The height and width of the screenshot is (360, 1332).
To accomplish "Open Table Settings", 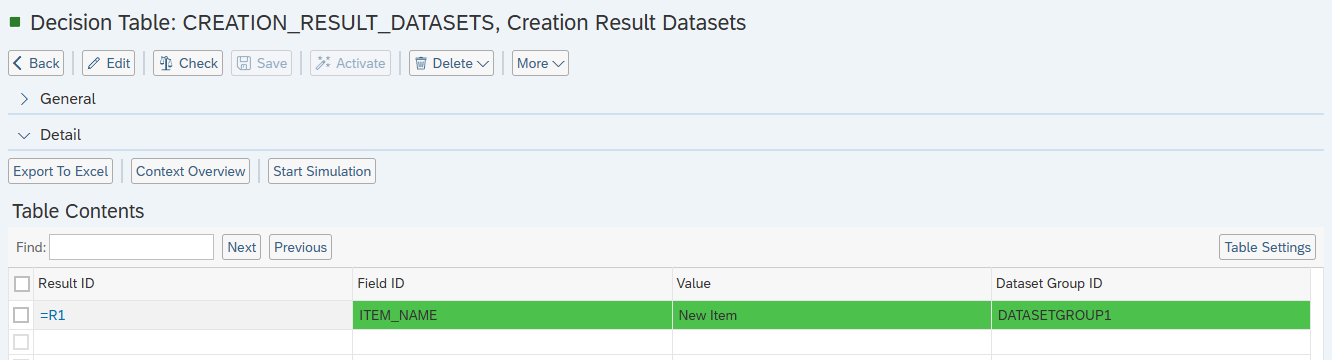I will 1268,247.
